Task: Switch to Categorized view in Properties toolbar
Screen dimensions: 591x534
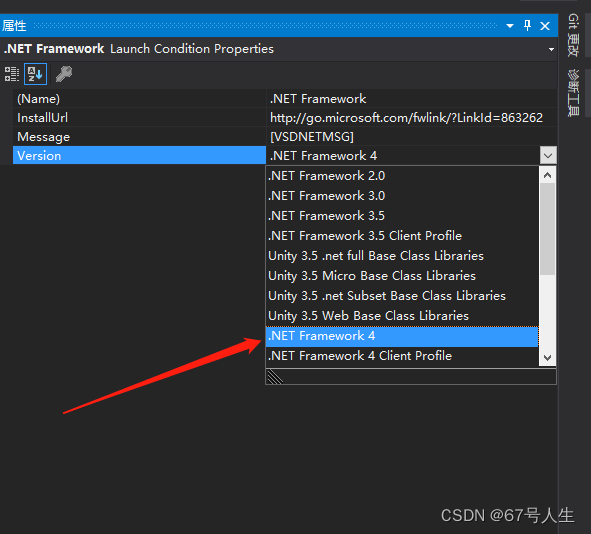Action: (12, 74)
